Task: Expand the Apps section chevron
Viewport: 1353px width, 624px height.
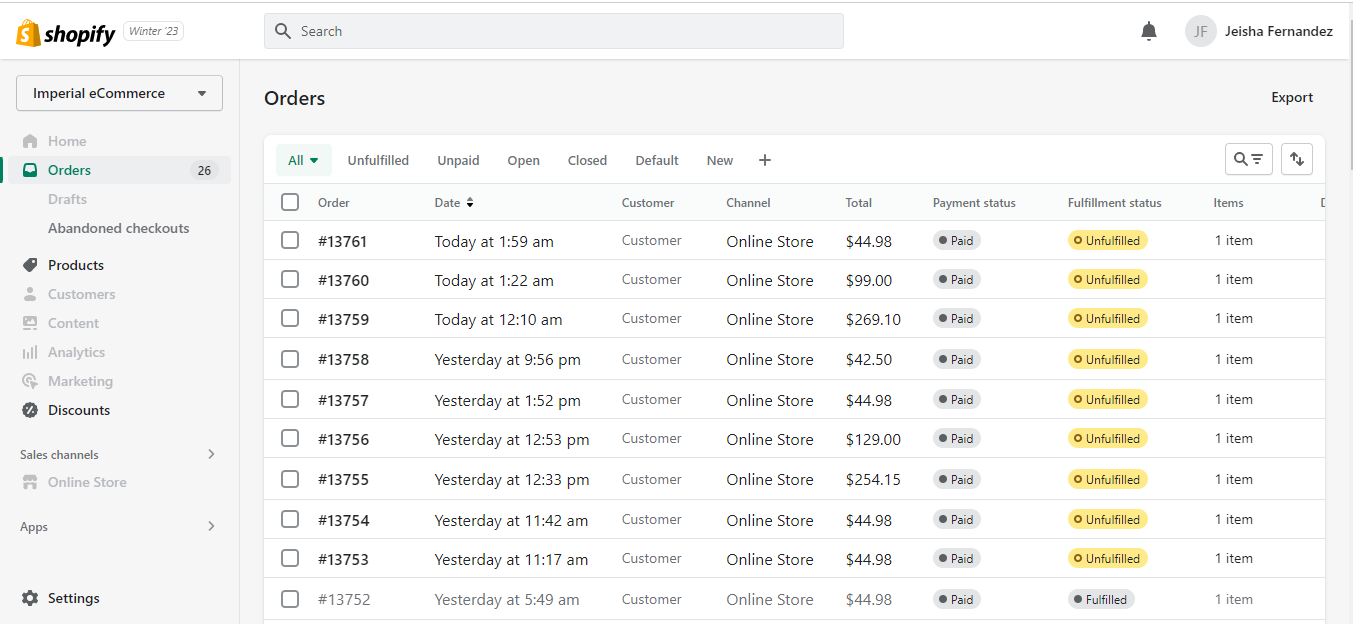Action: [211, 526]
